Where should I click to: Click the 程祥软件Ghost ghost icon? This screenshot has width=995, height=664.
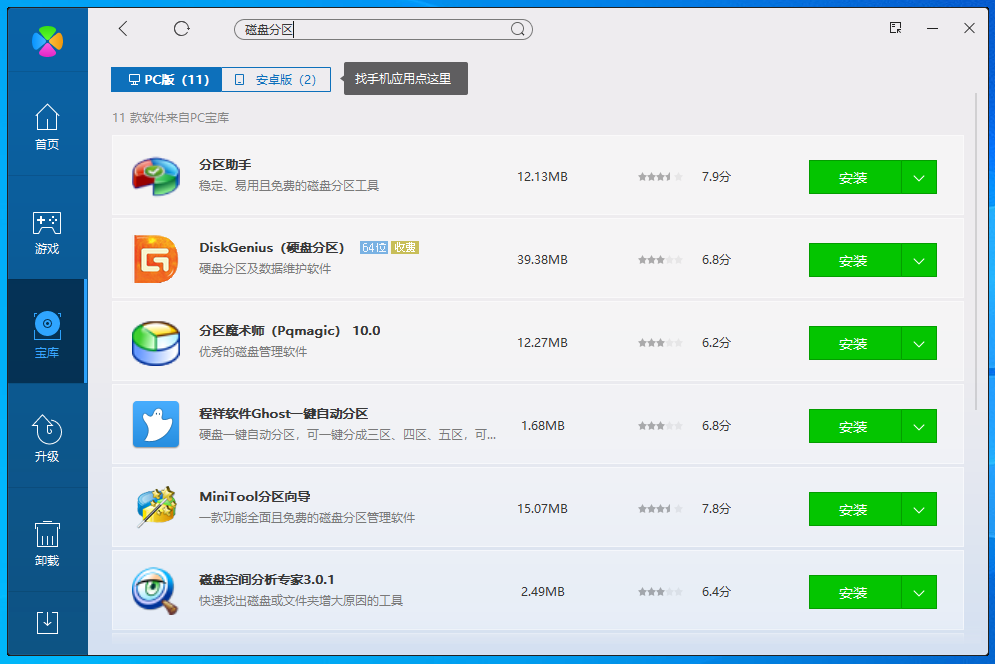pyautogui.click(x=156, y=425)
